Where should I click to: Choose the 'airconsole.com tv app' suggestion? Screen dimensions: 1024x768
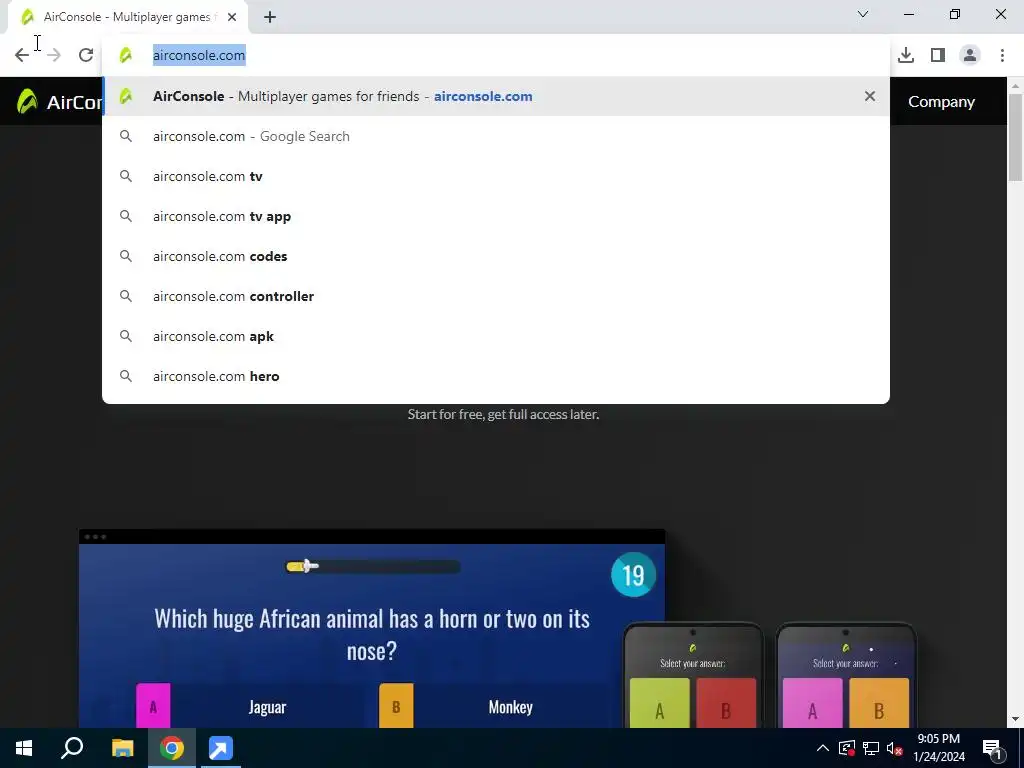point(496,216)
